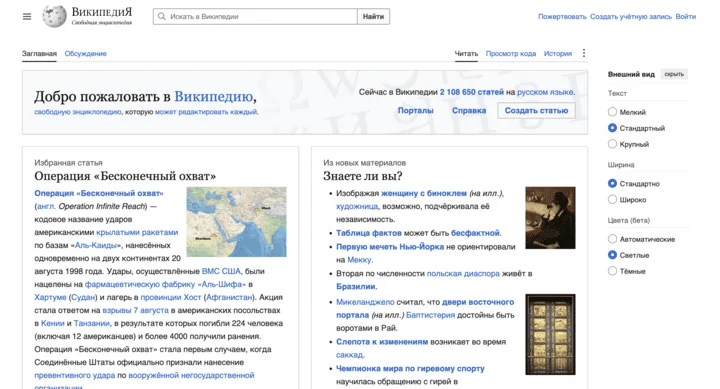
Task: Open Первую мечеть Нью-Йорка link
Action: pyautogui.click(x=390, y=247)
